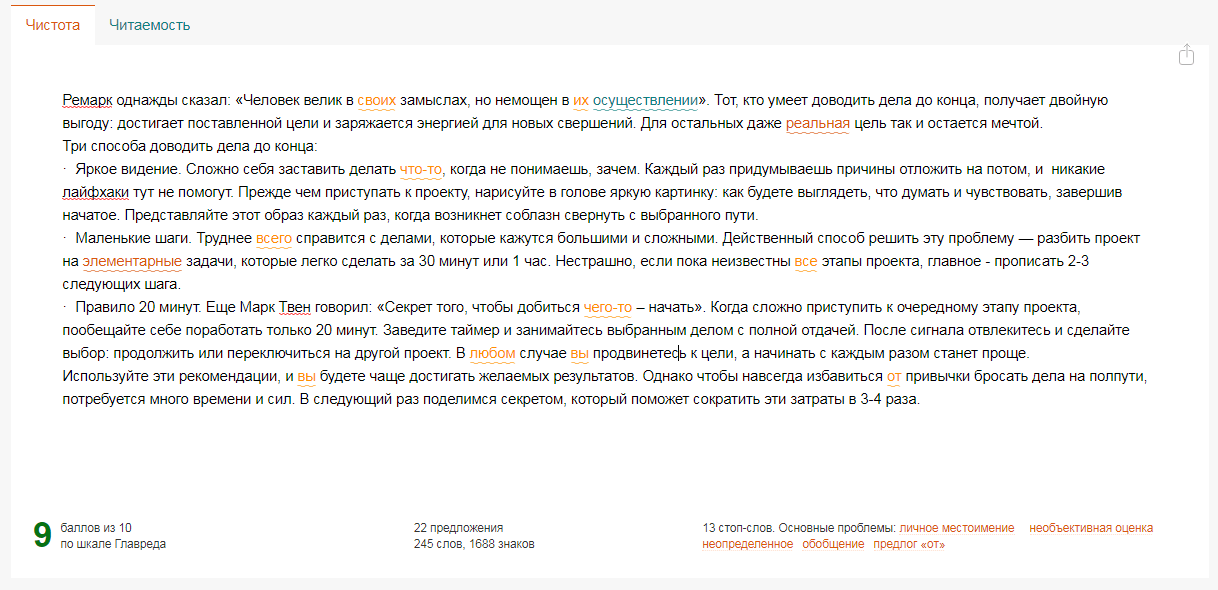Image resolution: width=1218 pixels, height=590 pixels.
Task: Click highlighted «вы» before продвинетесь
Action: coord(580,353)
